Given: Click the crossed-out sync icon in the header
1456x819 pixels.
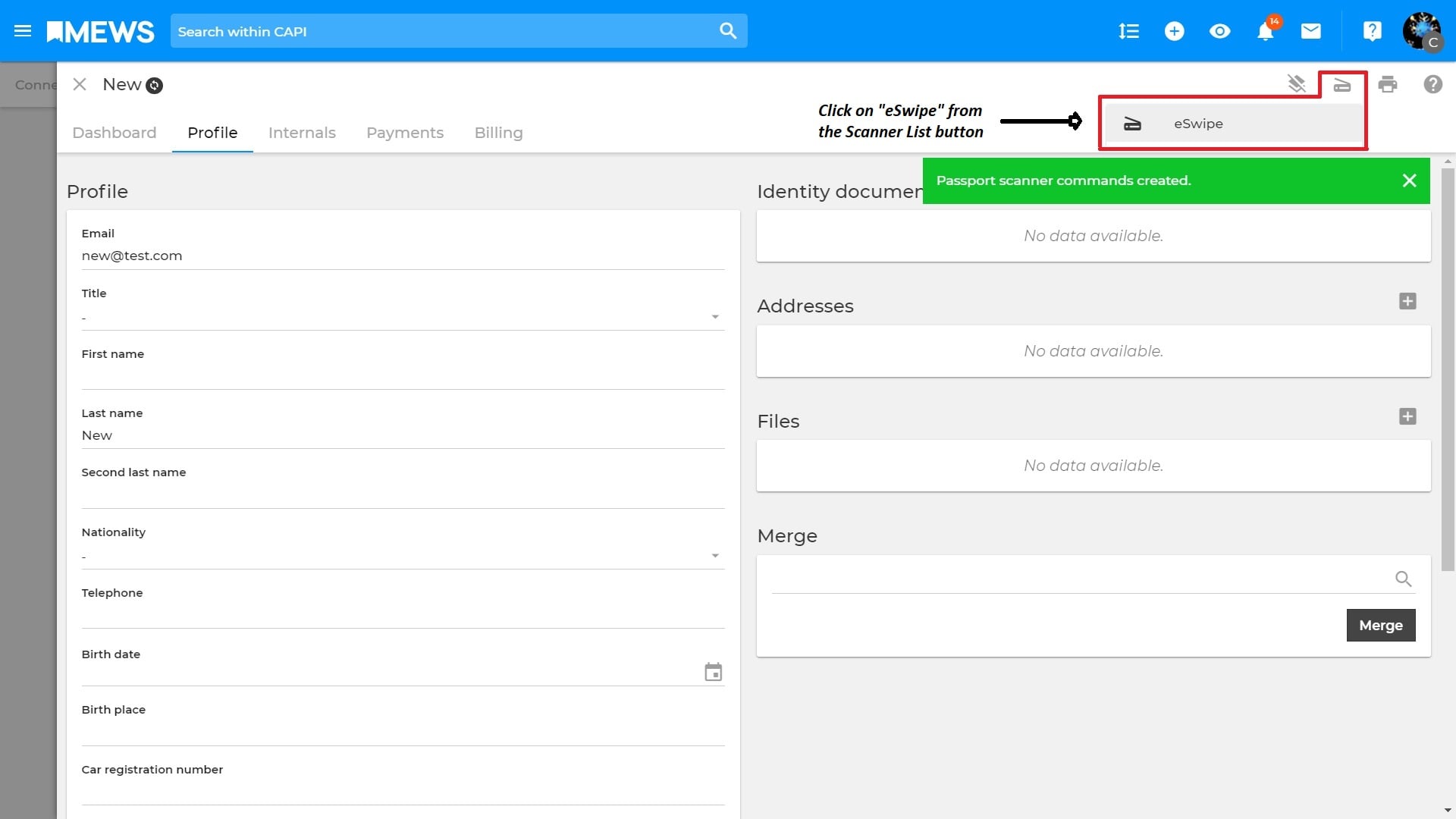Looking at the screenshot, I should [1297, 84].
